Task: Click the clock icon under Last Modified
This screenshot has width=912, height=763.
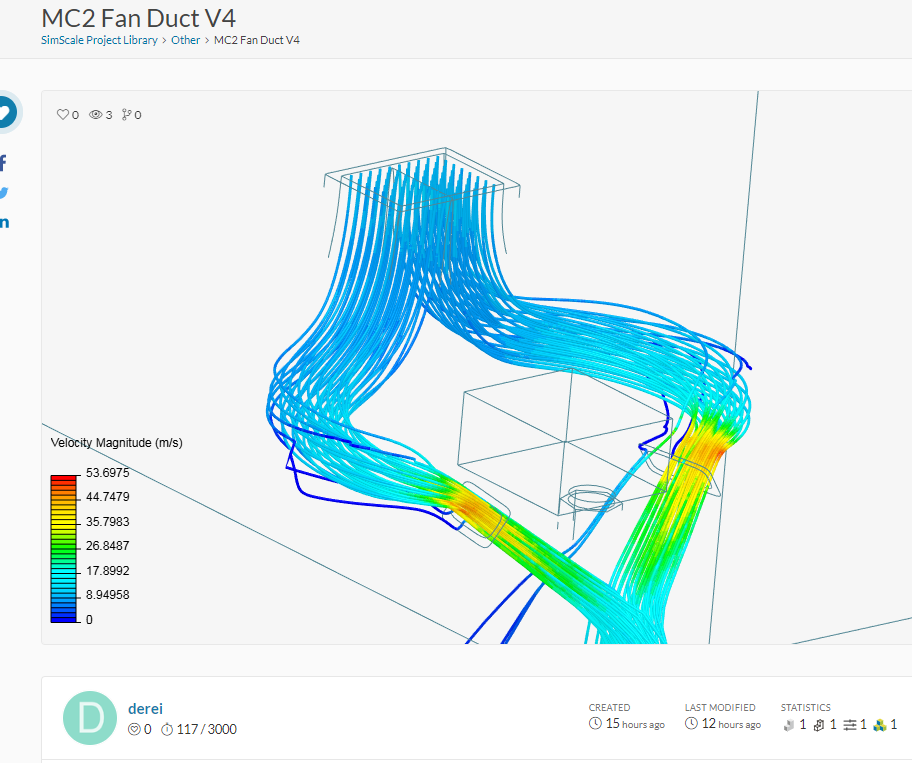Action: tap(691, 722)
